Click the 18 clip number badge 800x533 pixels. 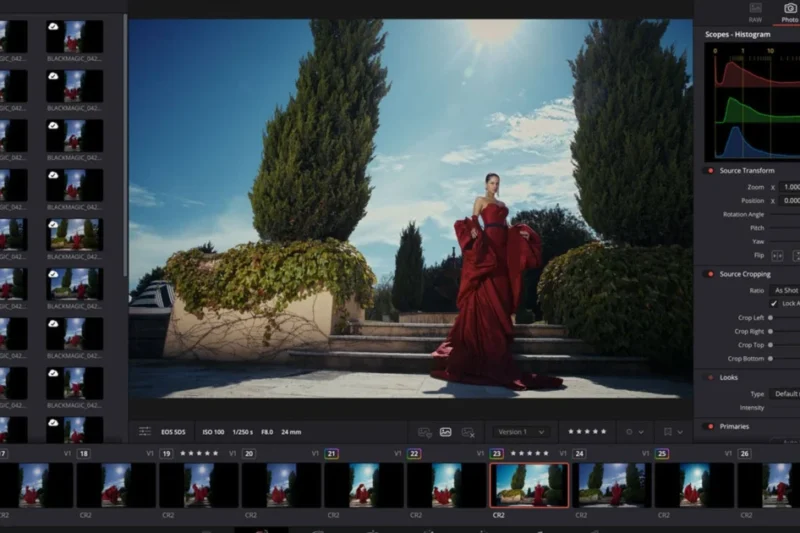[84, 453]
